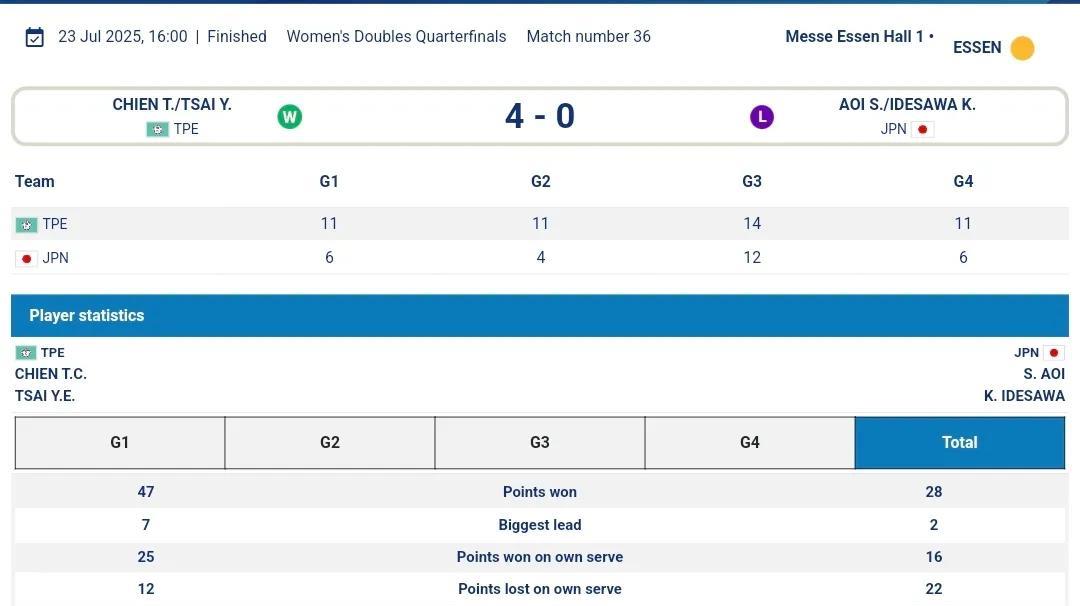Show the G3 statistics tab
Viewport: 1080px width, 606px height.
pos(540,442)
